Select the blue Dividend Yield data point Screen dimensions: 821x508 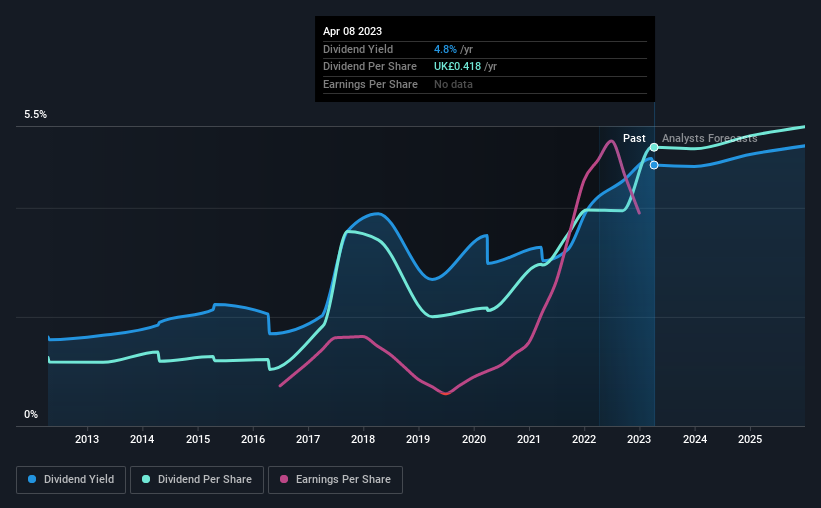(654, 165)
